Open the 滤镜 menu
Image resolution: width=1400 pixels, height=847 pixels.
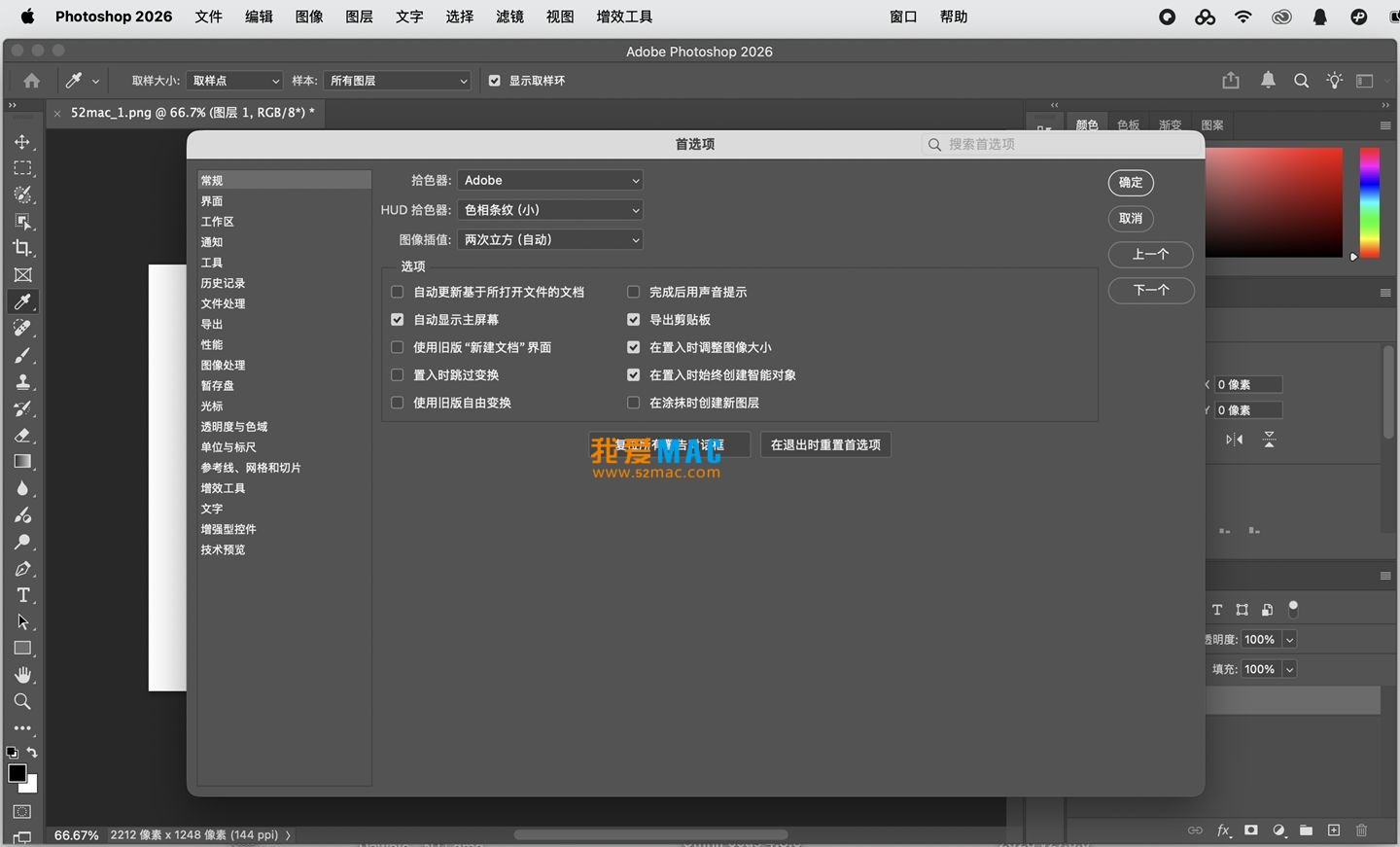pos(509,17)
